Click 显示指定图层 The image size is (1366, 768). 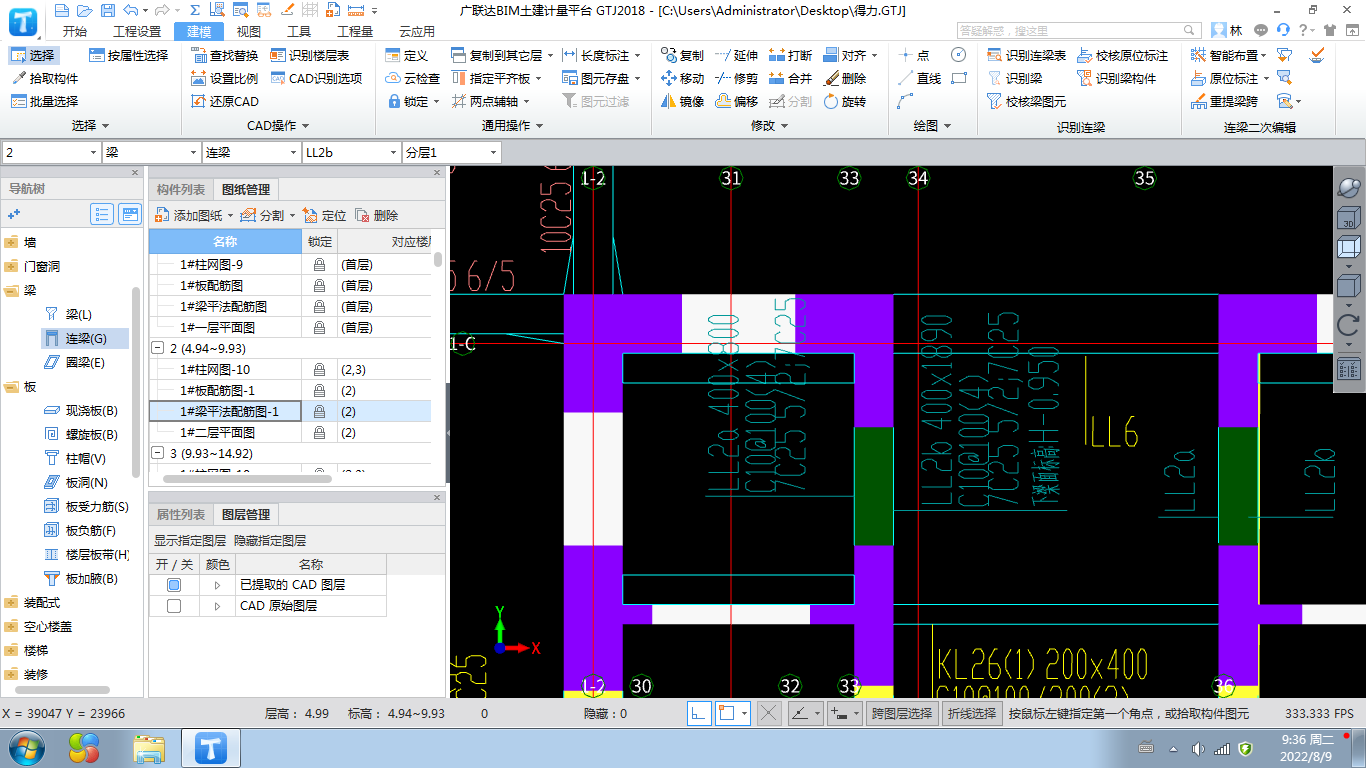click(x=190, y=540)
